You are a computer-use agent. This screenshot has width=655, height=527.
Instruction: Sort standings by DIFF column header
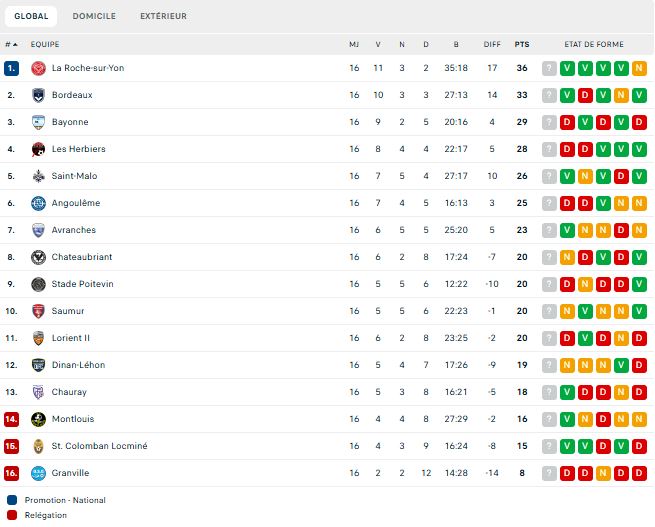[x=491, y=44]
